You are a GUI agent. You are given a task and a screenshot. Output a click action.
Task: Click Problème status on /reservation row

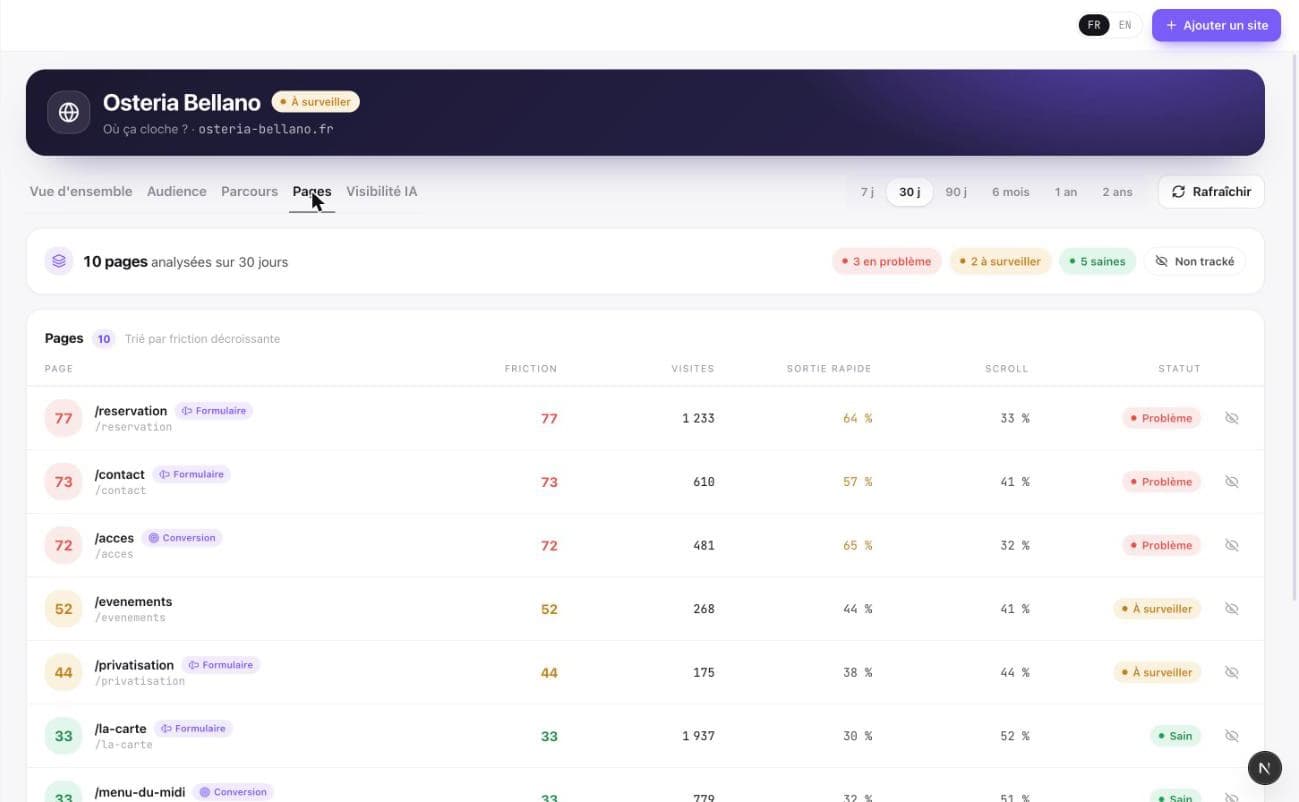[1161, 418]
